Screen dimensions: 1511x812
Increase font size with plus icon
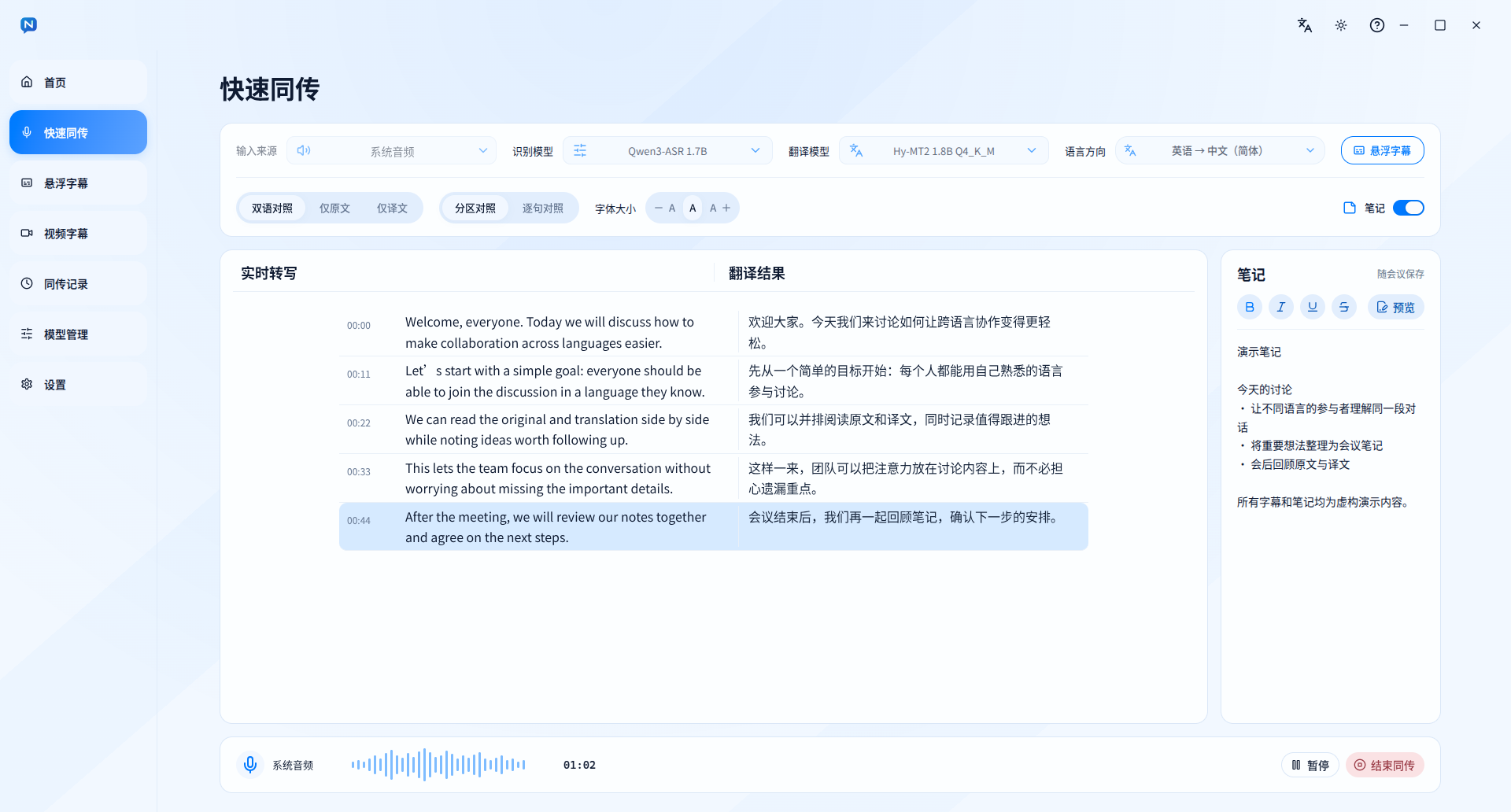pyautogui.click(x=726, y=208)
